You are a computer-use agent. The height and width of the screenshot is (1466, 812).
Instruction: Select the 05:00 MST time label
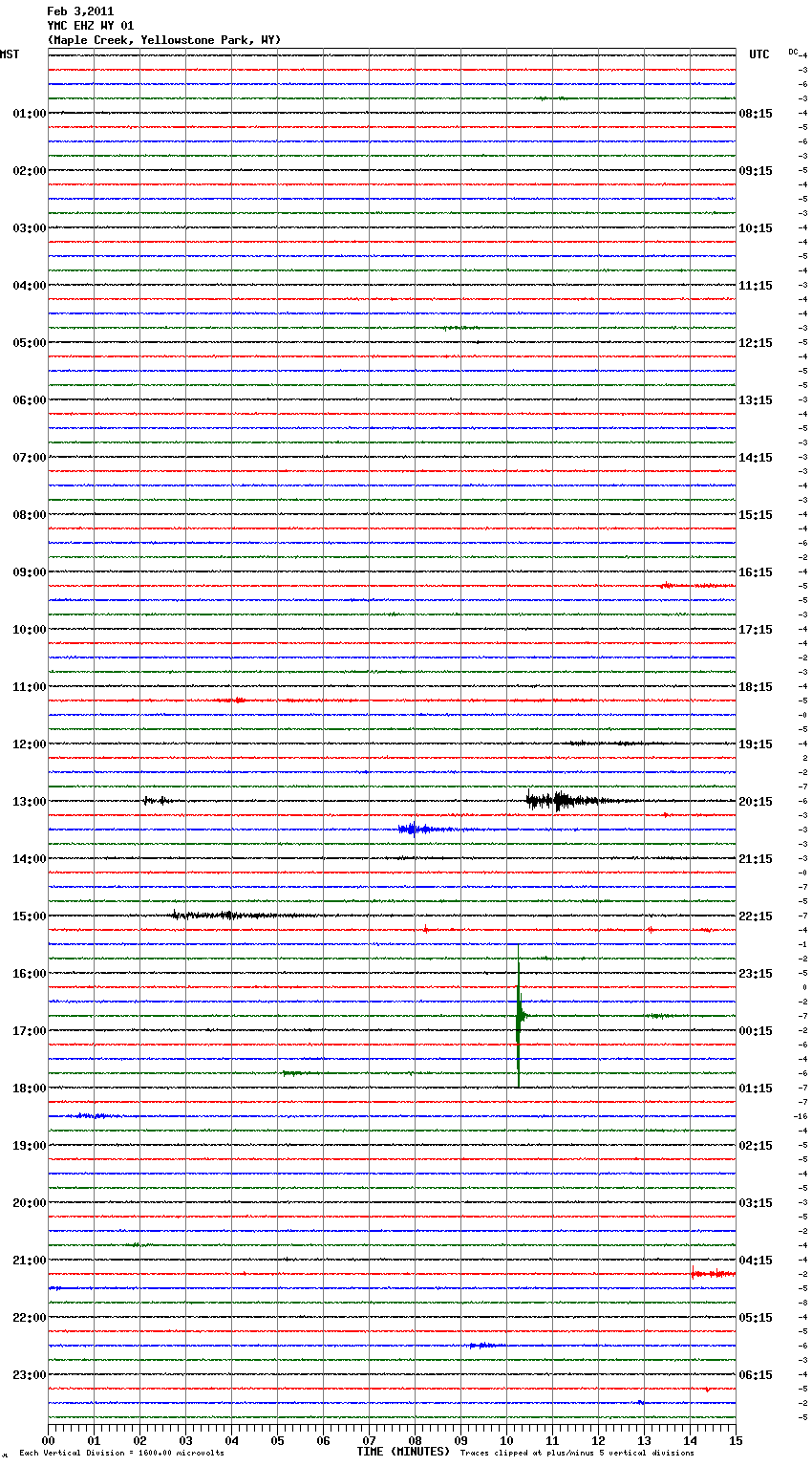click(30, 343)
